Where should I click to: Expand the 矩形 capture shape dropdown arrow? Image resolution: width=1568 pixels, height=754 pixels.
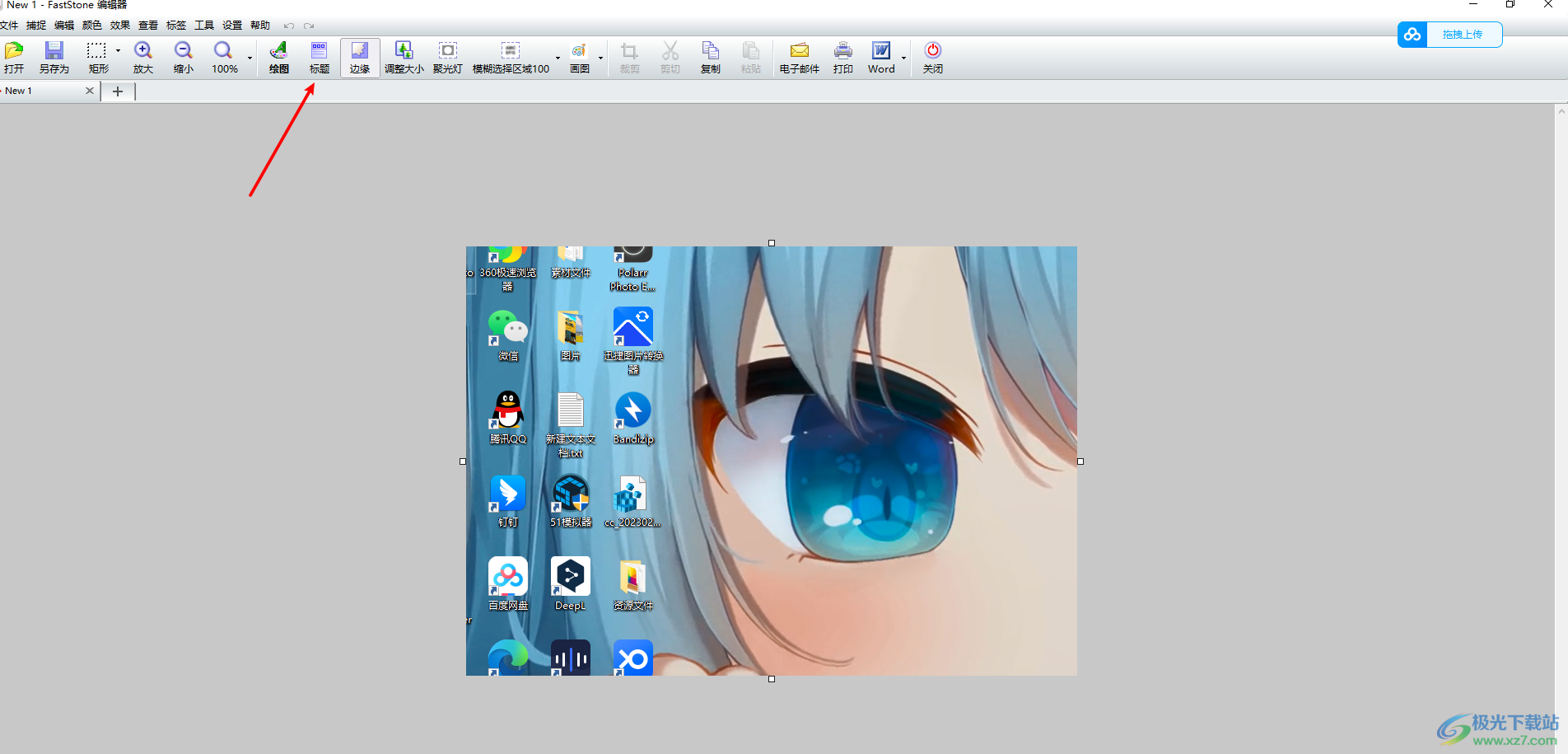118,51
